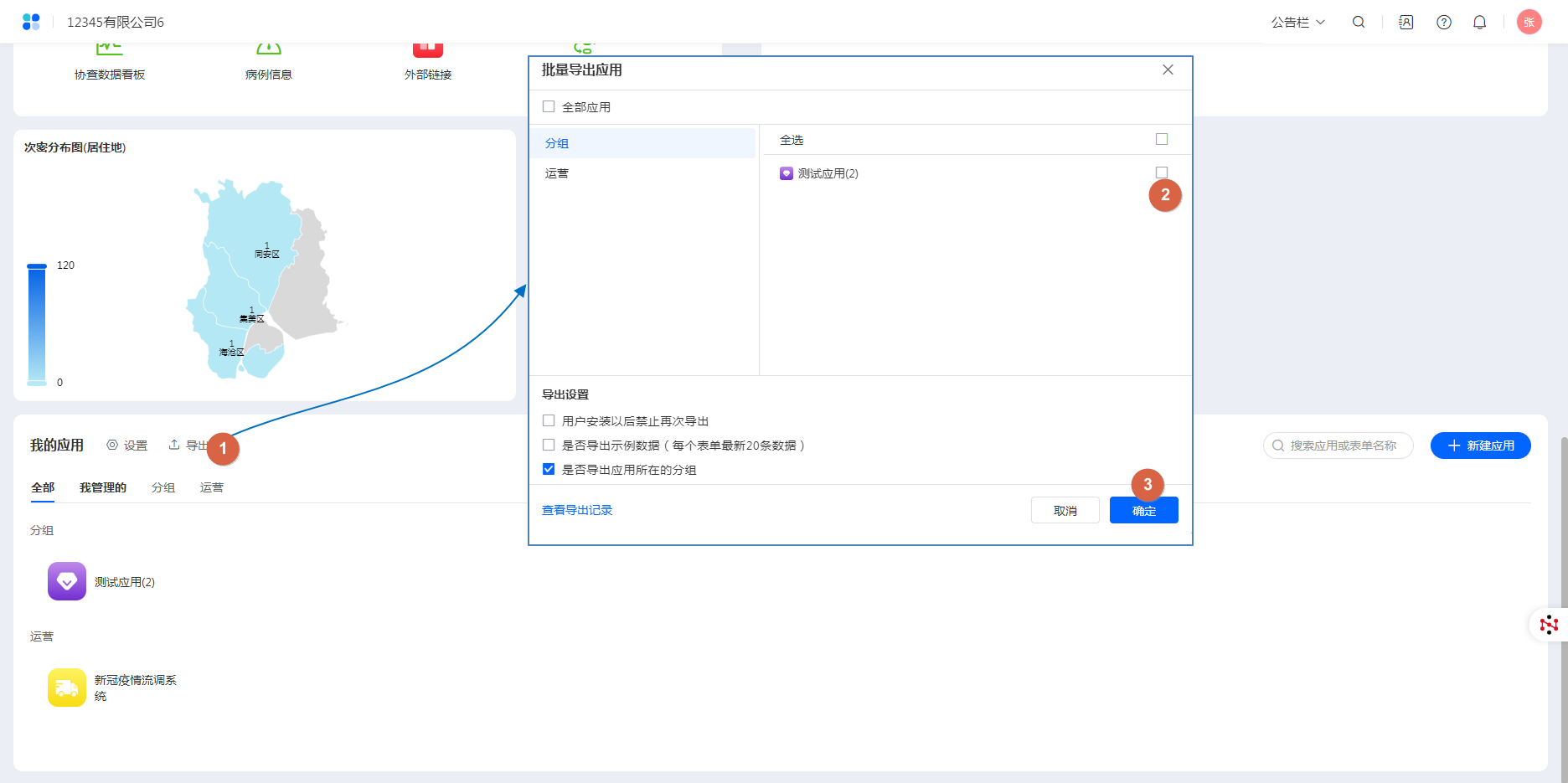Click the red user avatar icon
Screen dimensions: 1568x783
[1529, 23]
